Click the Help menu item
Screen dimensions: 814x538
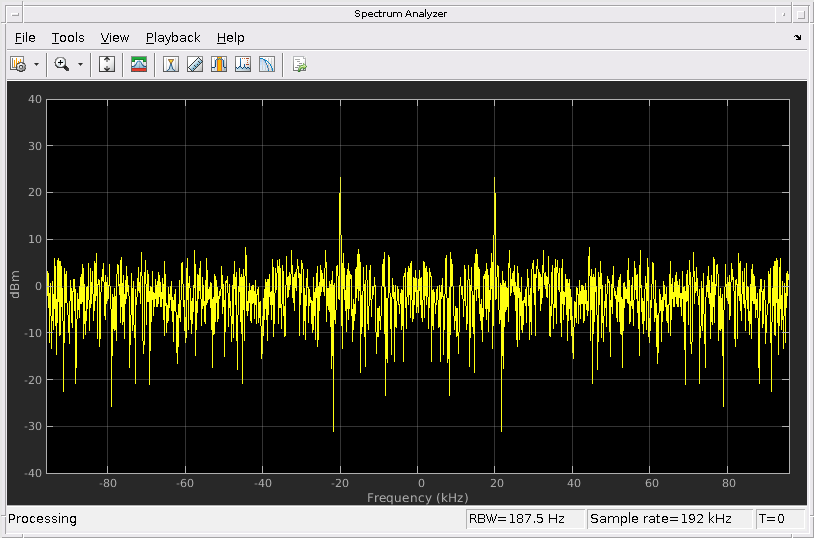230,38
